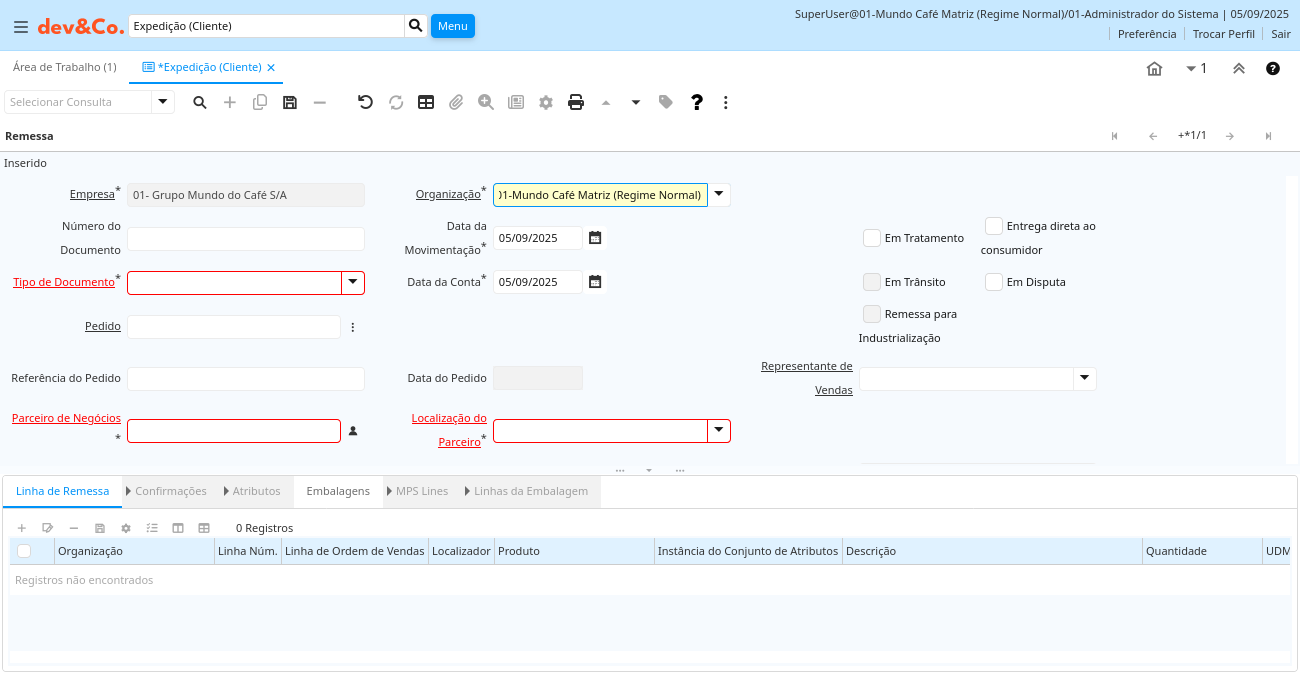Click the Save record disk icon
Image resolution: width=1300 pixels, height=674 pixels.
[x=290, y=102]
